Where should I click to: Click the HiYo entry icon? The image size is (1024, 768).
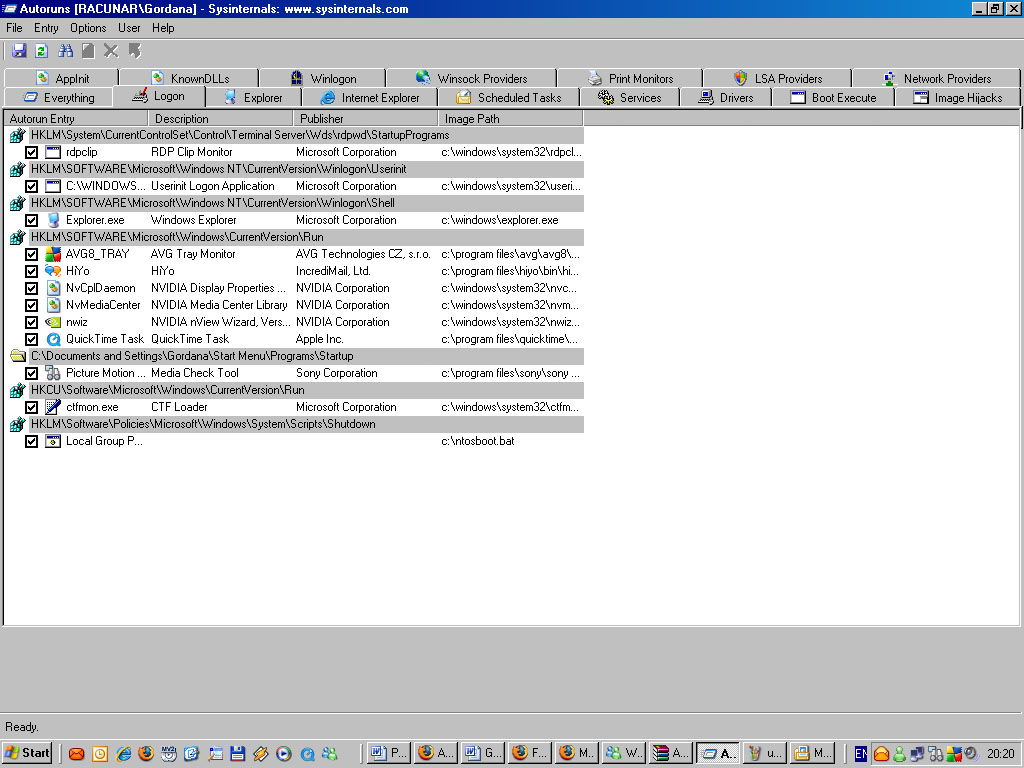click(x=53, y=271)
